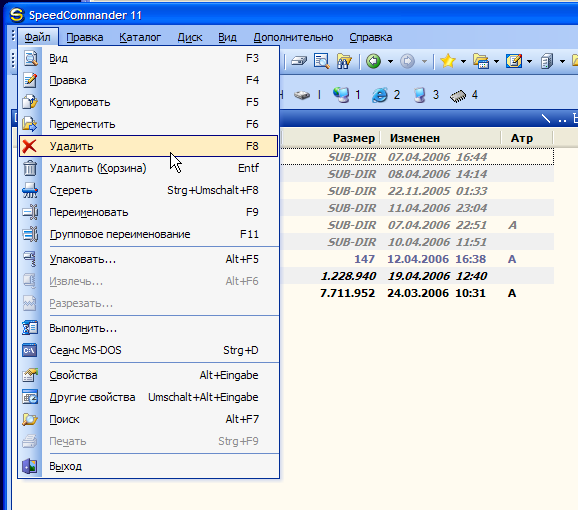Image resolution: width=578 pixels, height=510 pixels.
Task: Expand forward button history dropdown arrow
Action: 424,62
